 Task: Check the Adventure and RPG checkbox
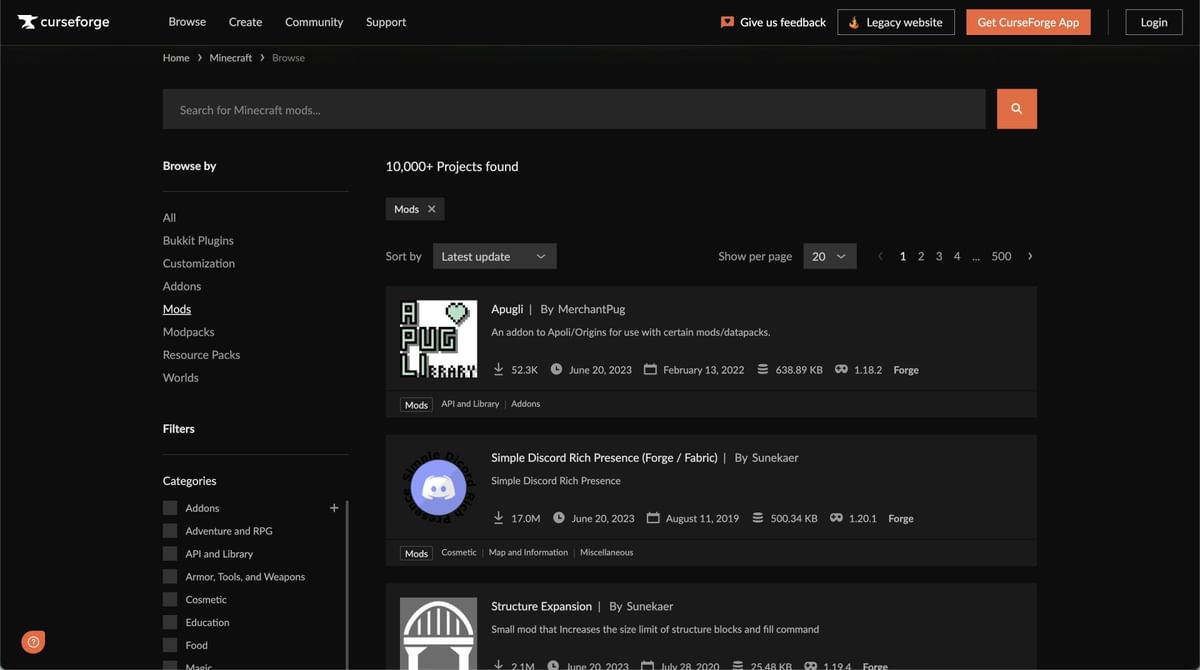point(170,531)
